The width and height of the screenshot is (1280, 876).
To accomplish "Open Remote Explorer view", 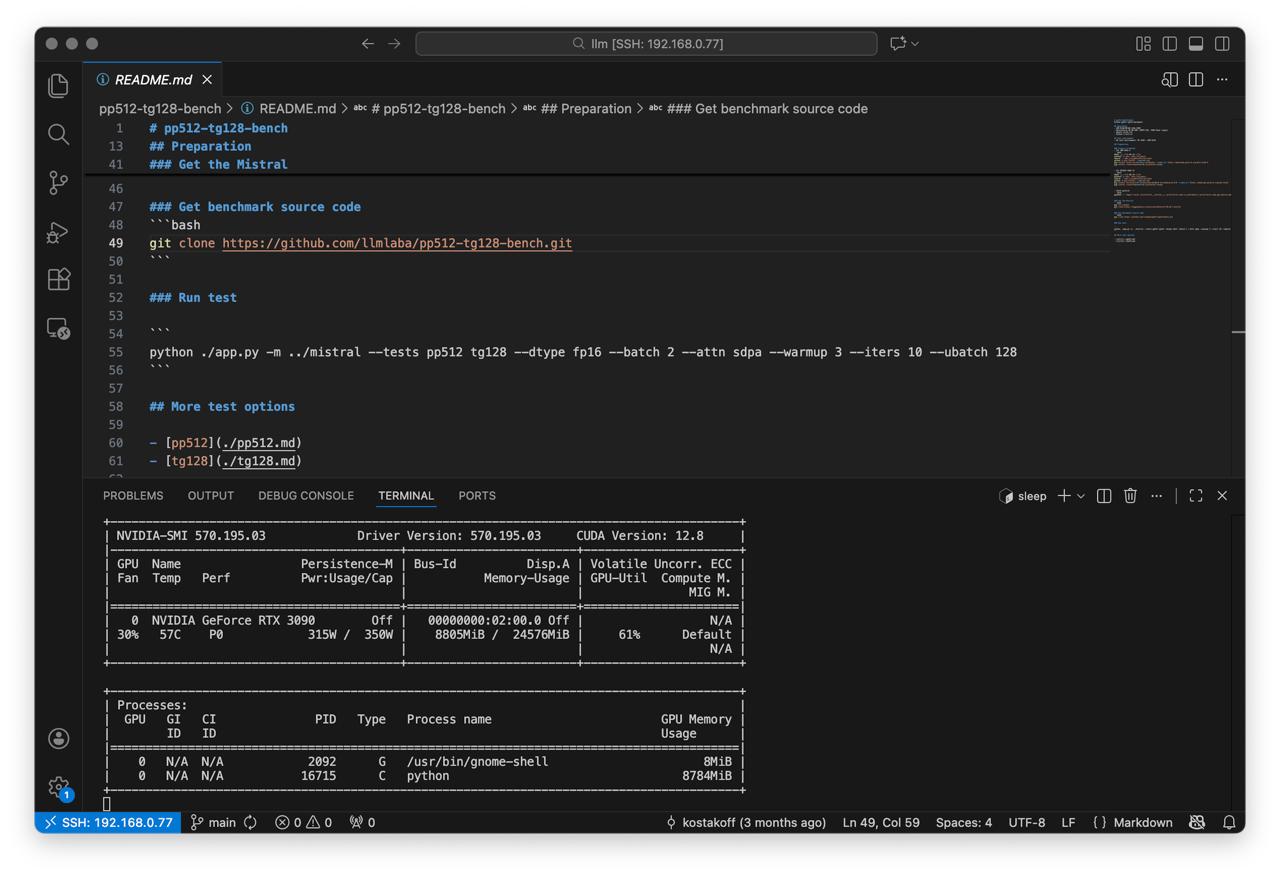I will [58, 328].
